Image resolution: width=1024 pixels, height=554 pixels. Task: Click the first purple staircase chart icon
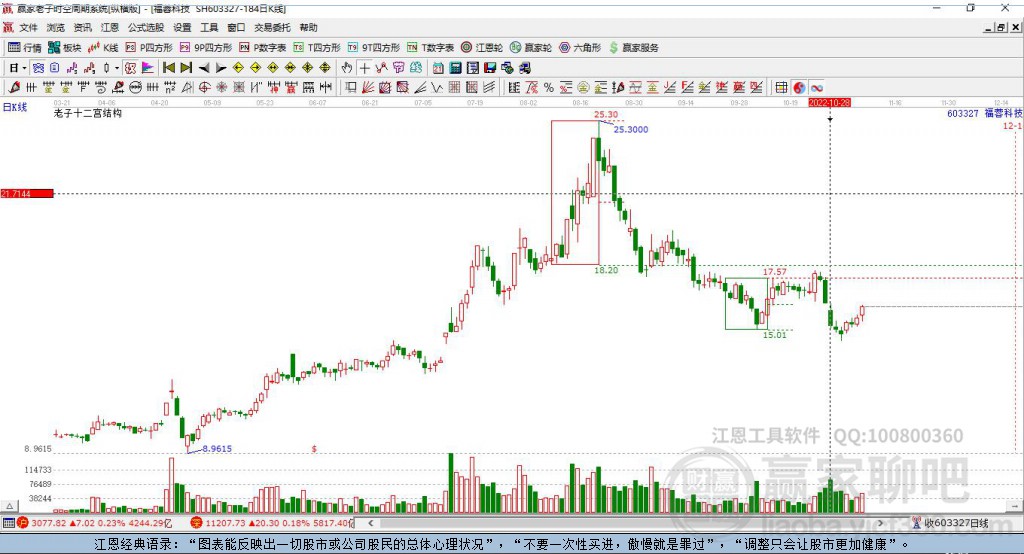(72, 68)
